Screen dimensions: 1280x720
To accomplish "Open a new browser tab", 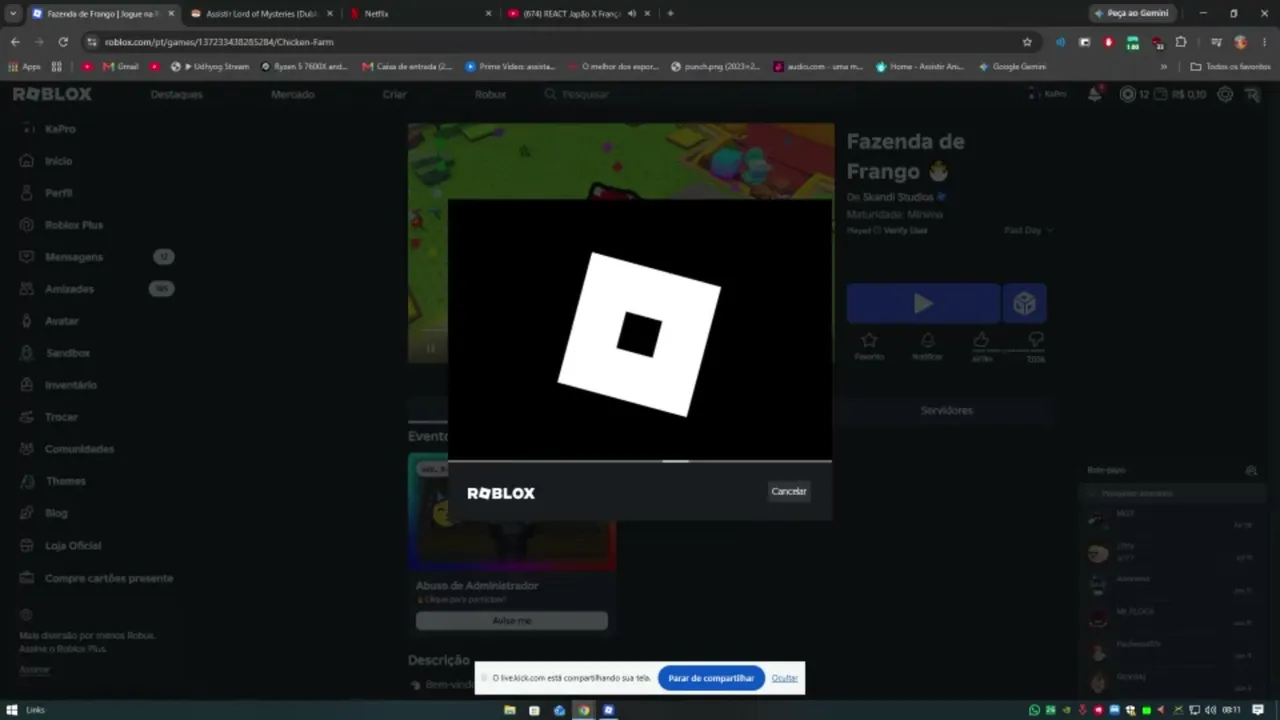I will (x=670, y=14).
